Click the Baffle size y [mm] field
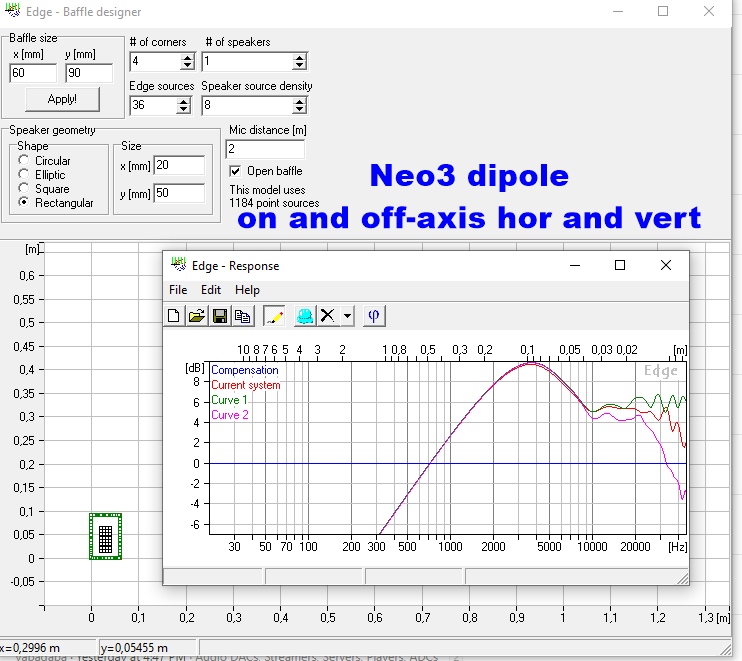The width and height of the screenshot is (742, 661). 89,73
